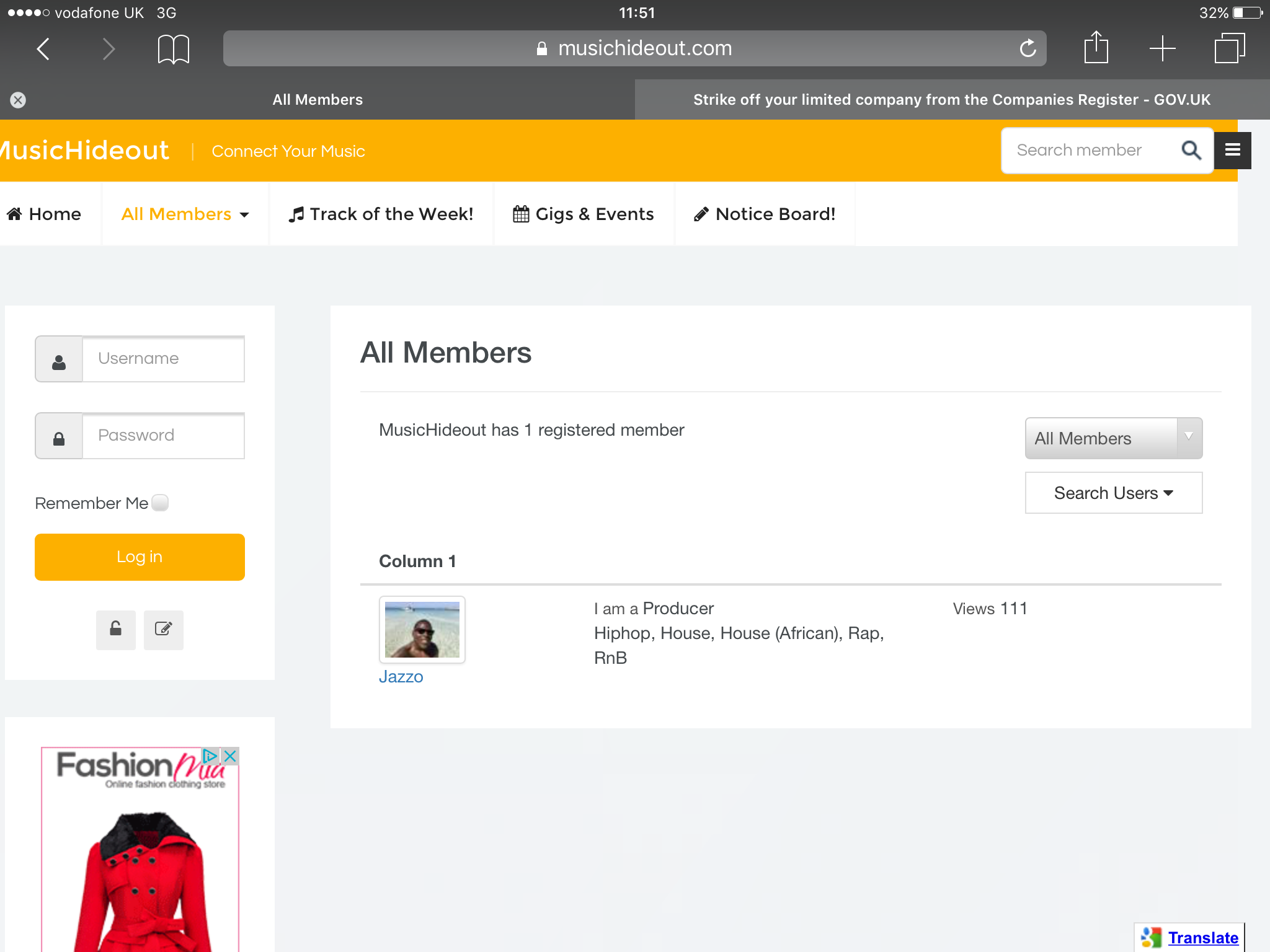The height and width of the screenshot is (952, 1270).
Task: Open a new tab with plus icon
Action: point(1162,48)
